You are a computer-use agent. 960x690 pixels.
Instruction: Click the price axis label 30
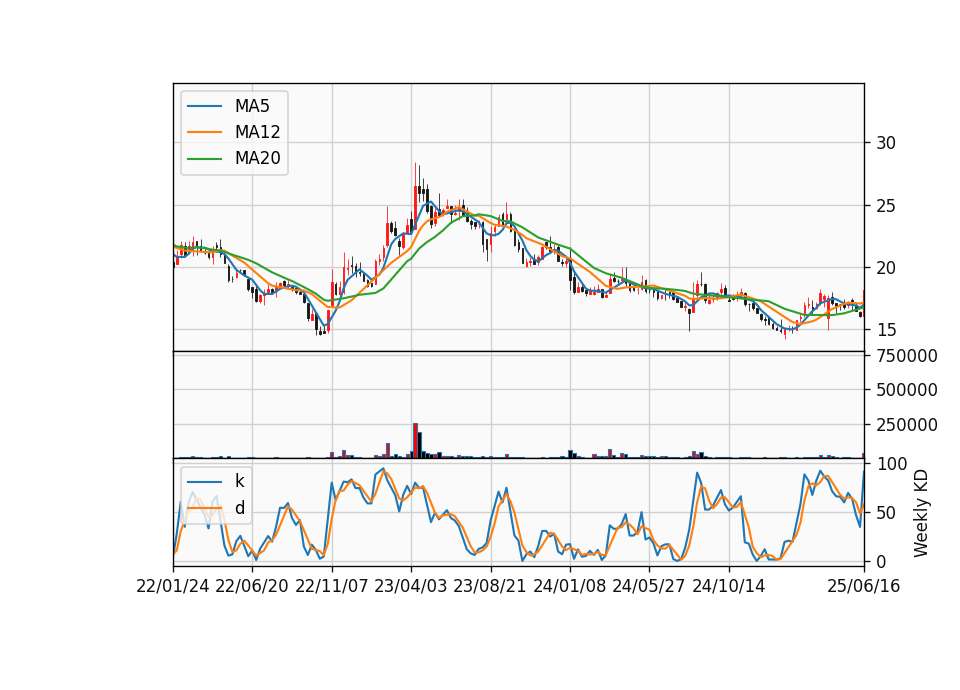coord(886,143)
